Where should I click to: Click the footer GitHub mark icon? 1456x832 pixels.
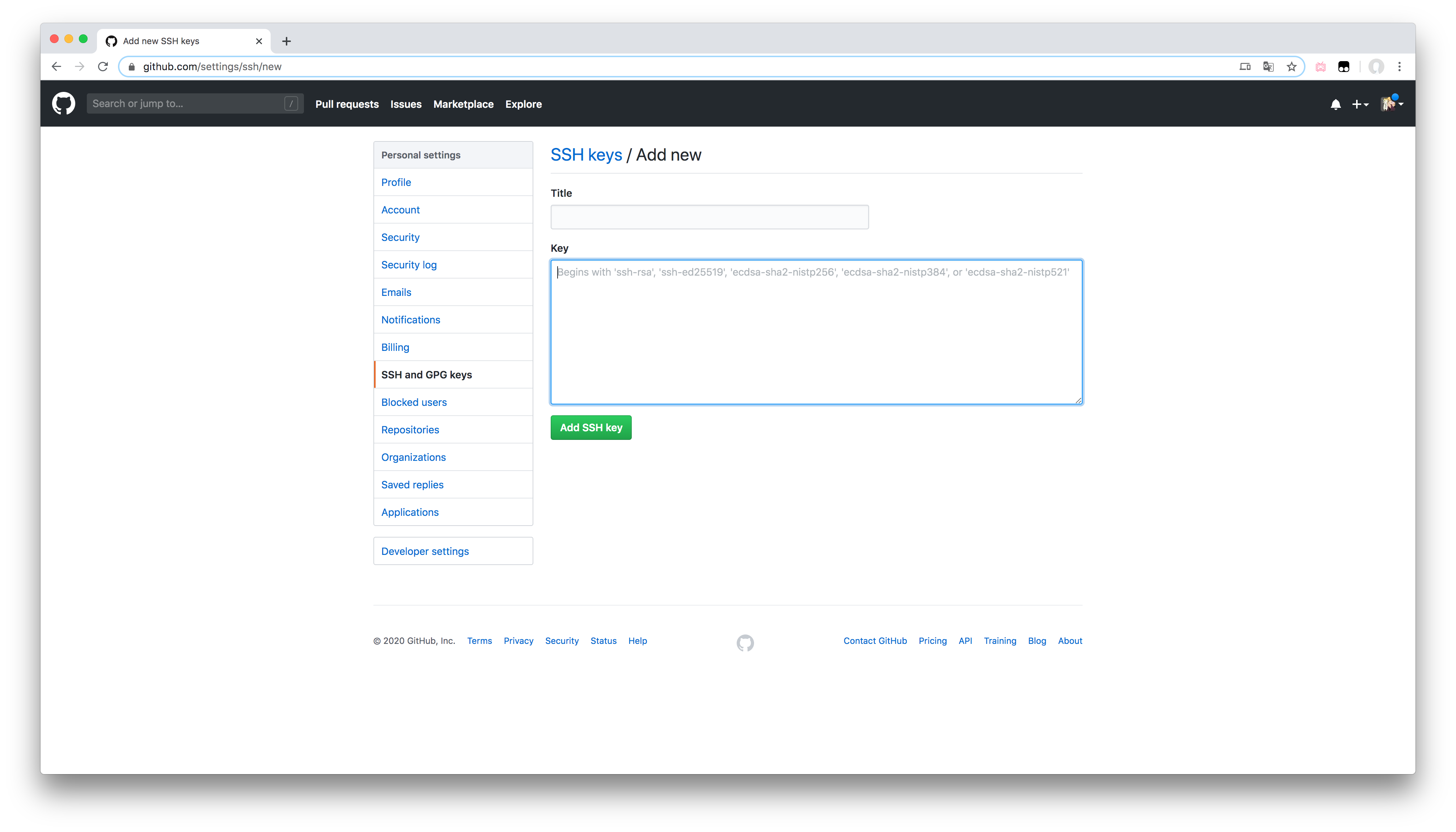[x=745, y=642]
